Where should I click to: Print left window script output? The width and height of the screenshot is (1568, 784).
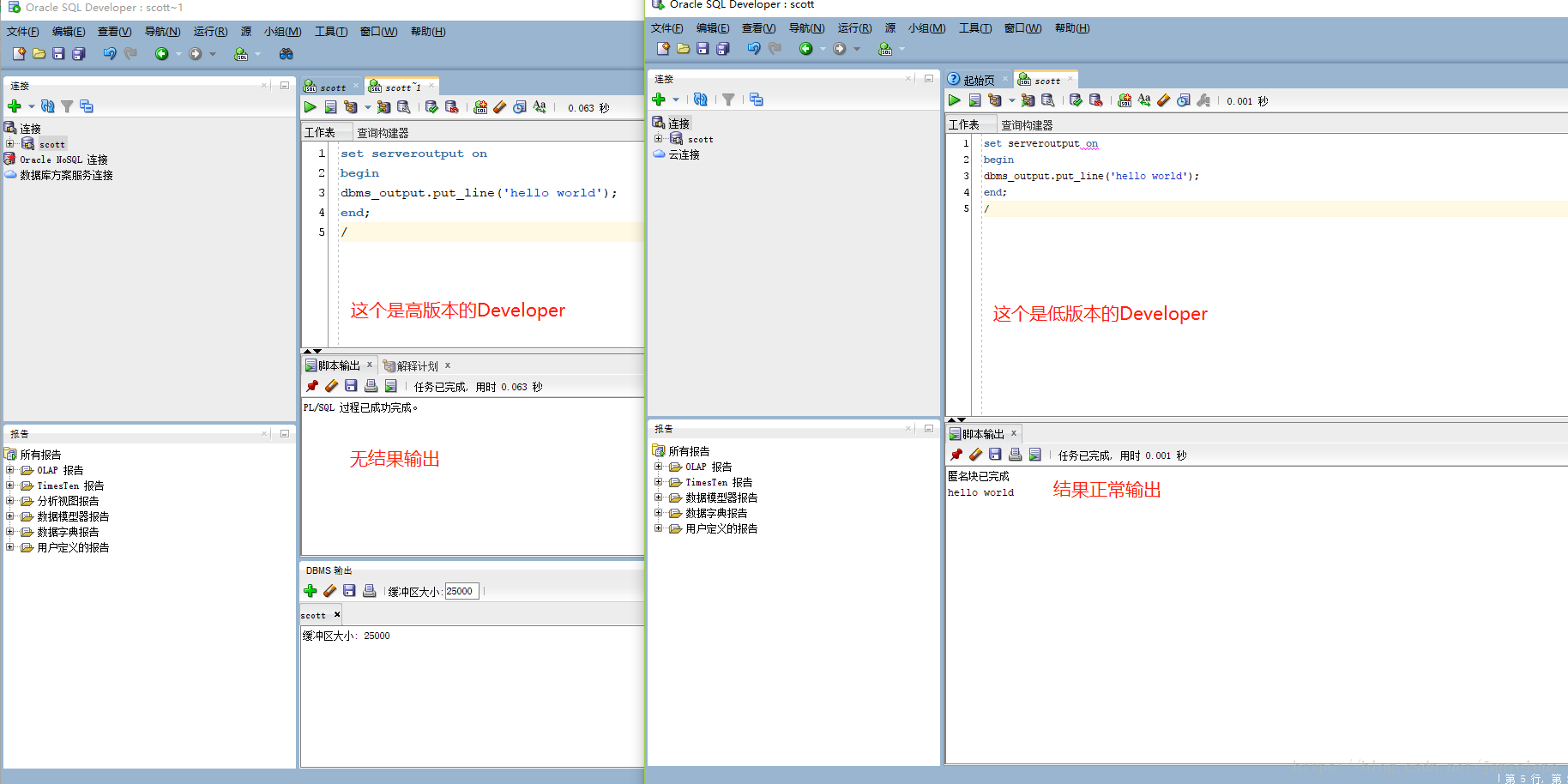[371, 386]
